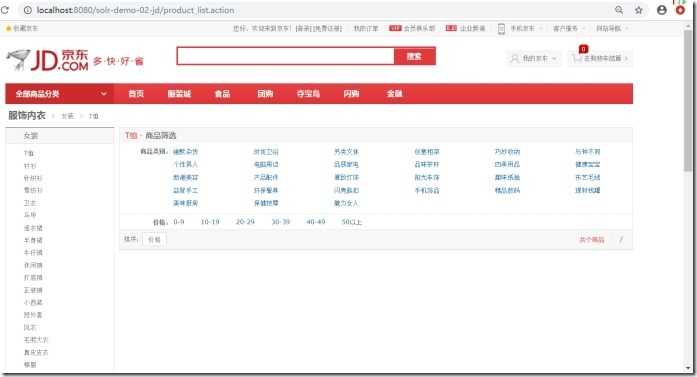Click 卫衣 in 女装 sidebar
Screen dimensions: 697x377
pyautogui.click(x=30, y=203)
